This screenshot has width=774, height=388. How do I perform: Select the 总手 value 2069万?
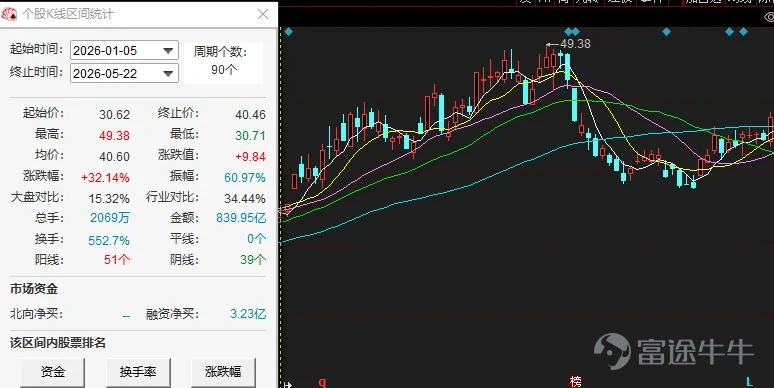point(110,218)
